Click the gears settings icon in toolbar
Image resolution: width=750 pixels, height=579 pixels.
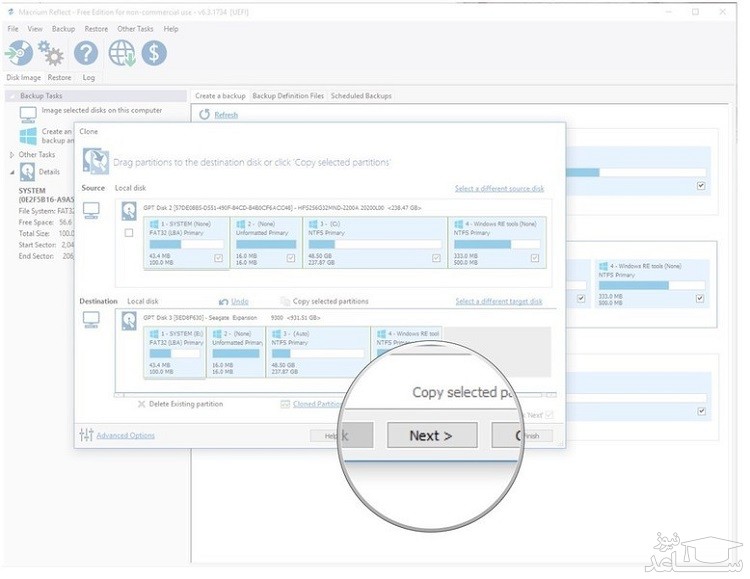(52, 53)
